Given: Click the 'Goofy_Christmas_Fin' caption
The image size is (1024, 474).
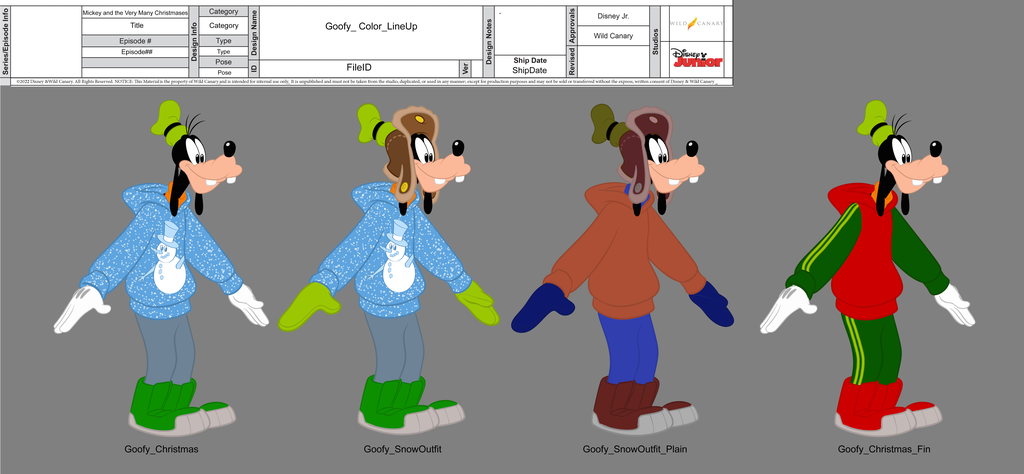Looking at the screenshot, I should pyautogui.click(x=884, y=449).
